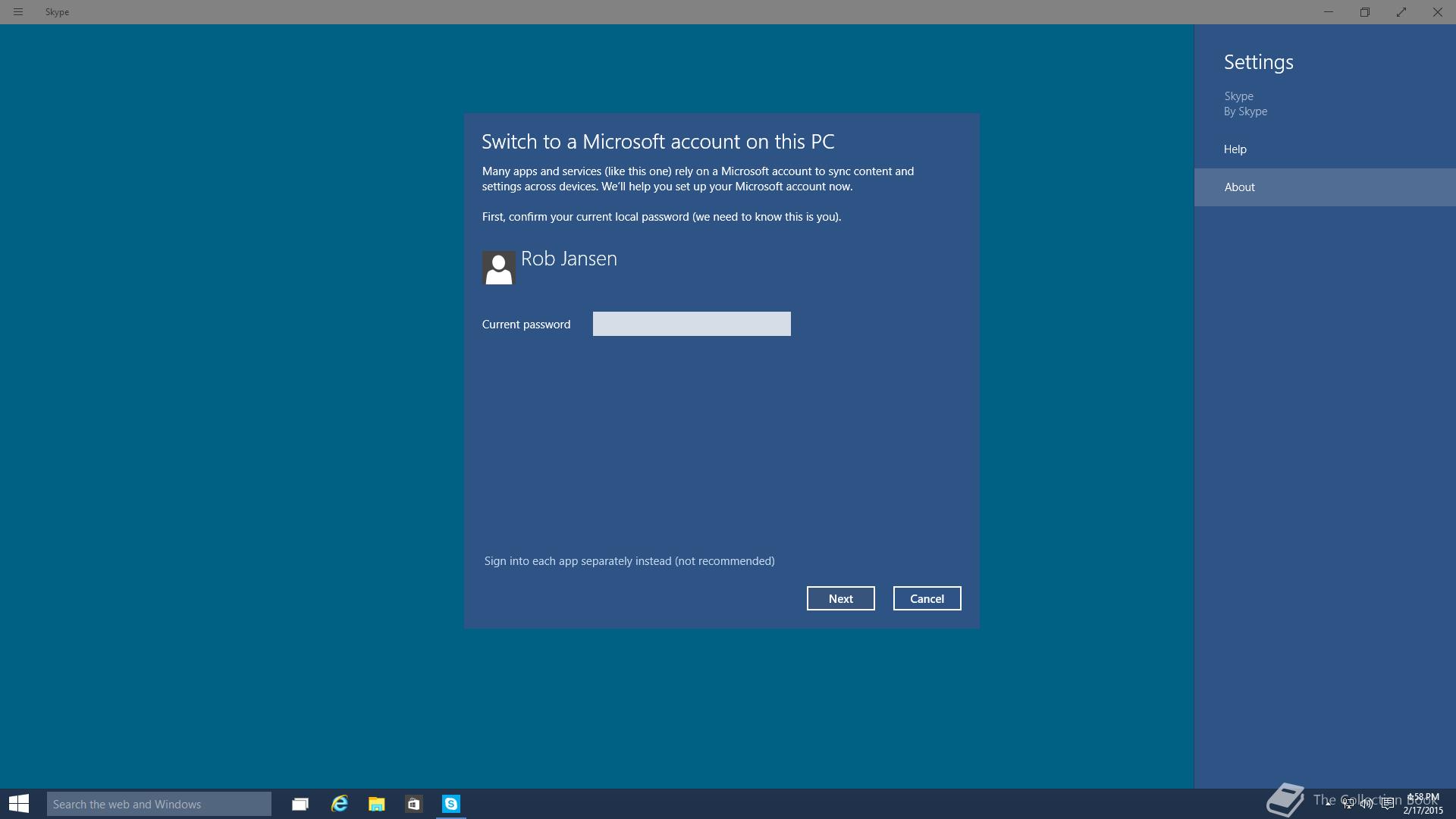Open Help in the Settings pane

(1325, 149)
